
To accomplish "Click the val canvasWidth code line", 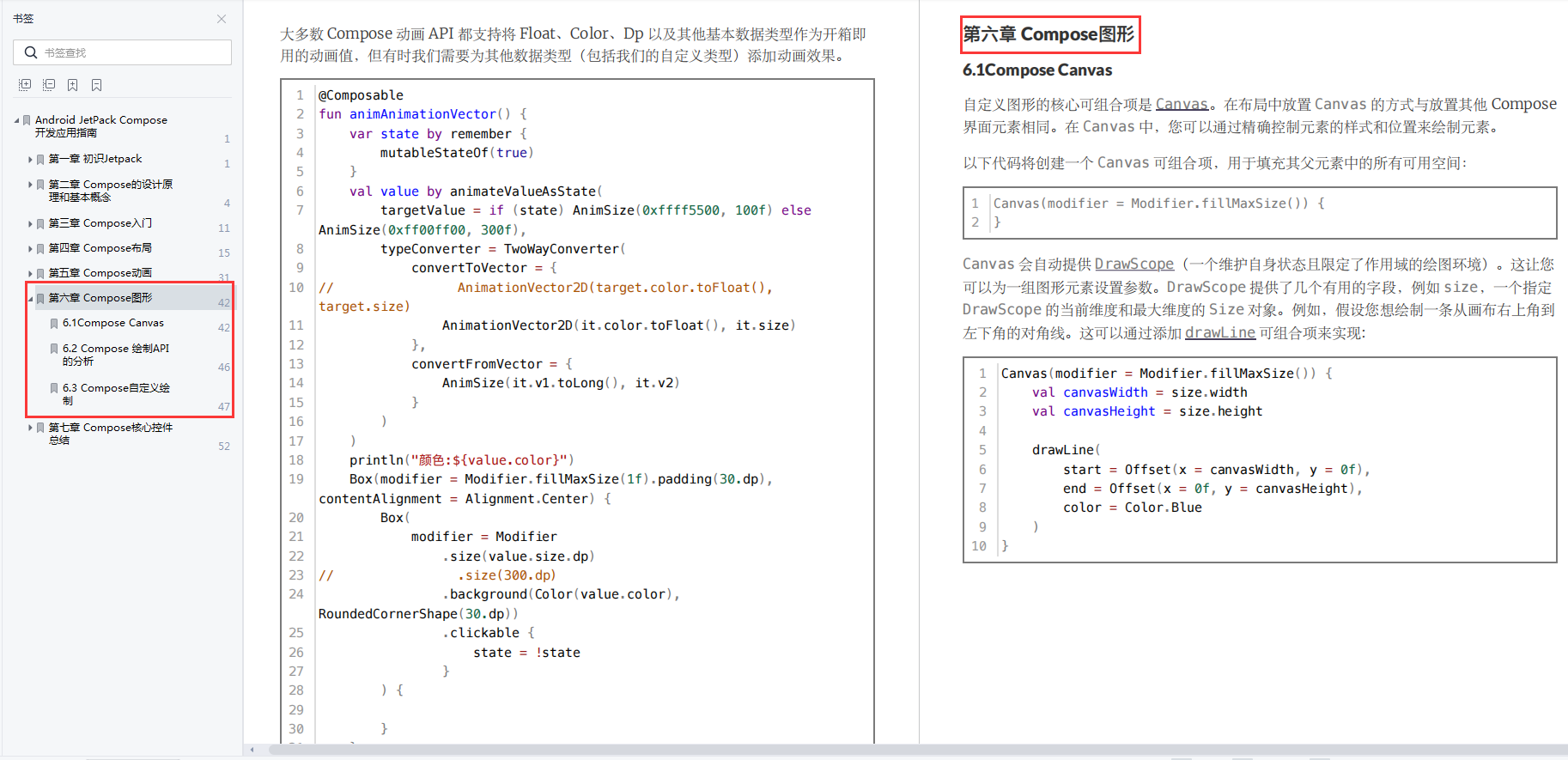I will 1140,392.
